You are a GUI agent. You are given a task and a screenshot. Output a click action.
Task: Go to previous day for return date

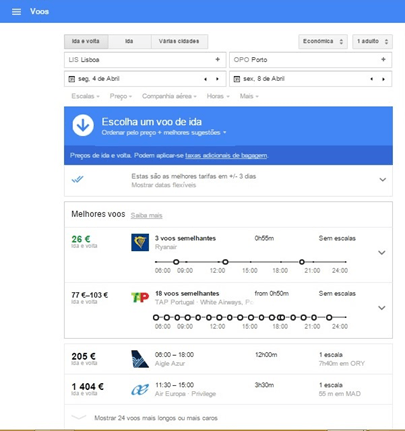(x=372, y=79)
